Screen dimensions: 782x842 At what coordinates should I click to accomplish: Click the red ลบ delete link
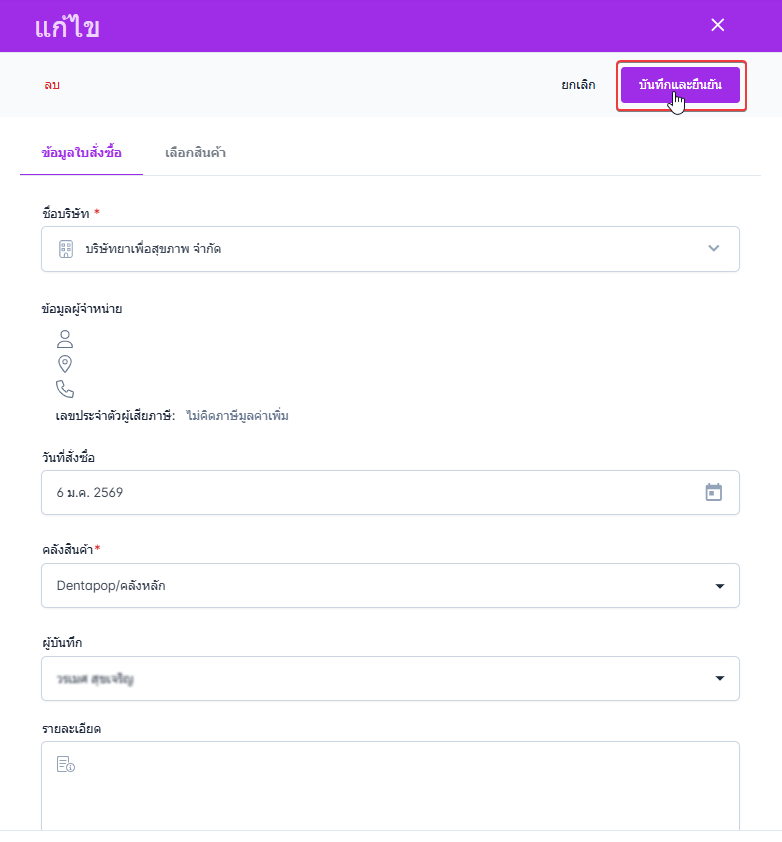(x=52, y=85)
